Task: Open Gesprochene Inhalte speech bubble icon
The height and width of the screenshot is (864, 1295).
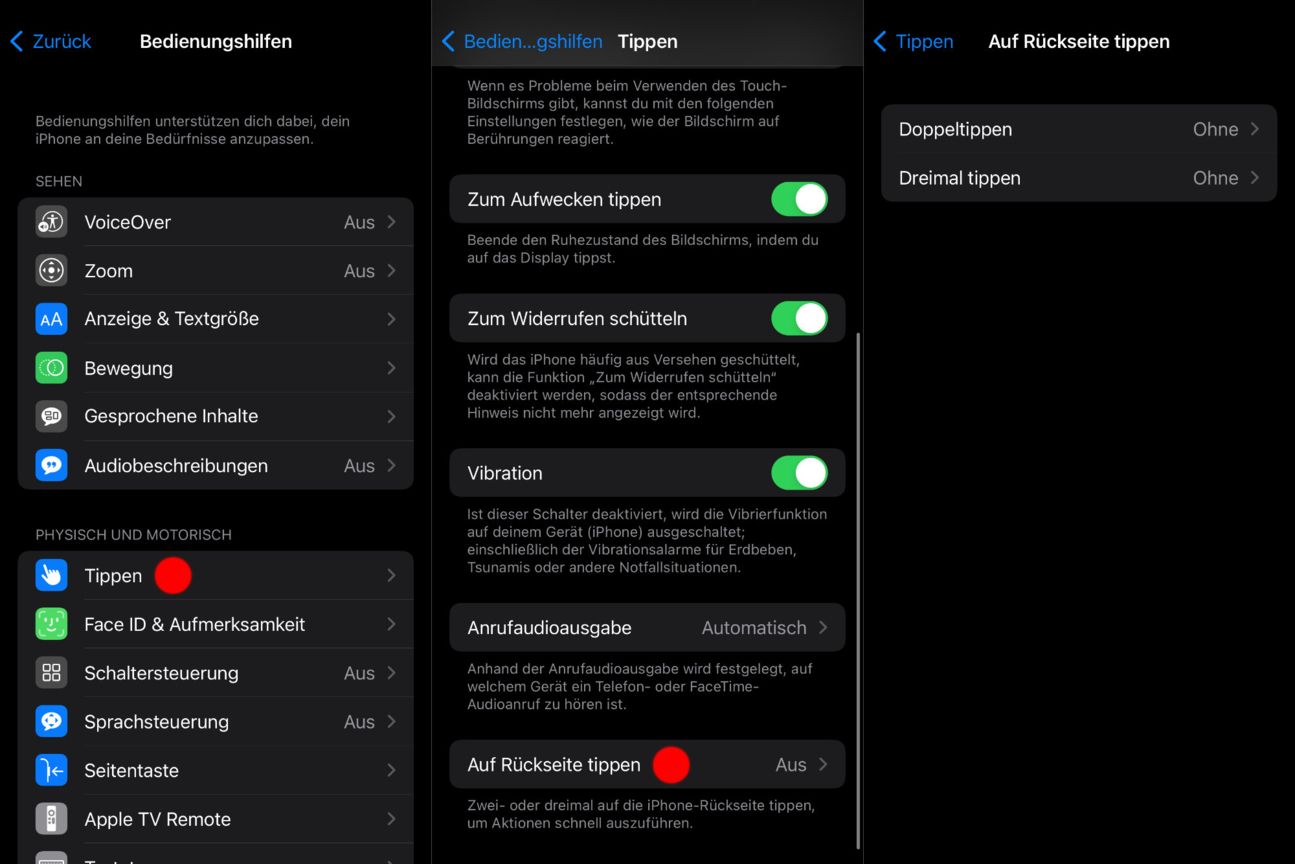Action: pyautogui.click(x=51, y=416)
